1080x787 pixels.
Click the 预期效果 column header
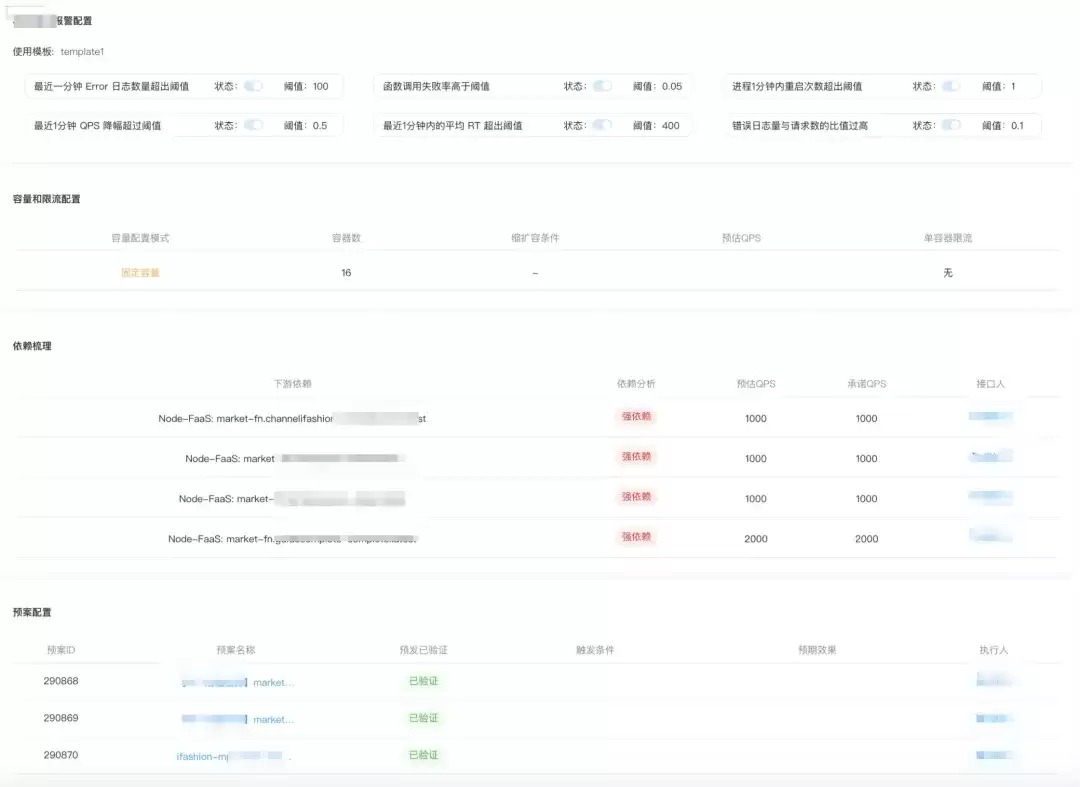pos(817,650)
